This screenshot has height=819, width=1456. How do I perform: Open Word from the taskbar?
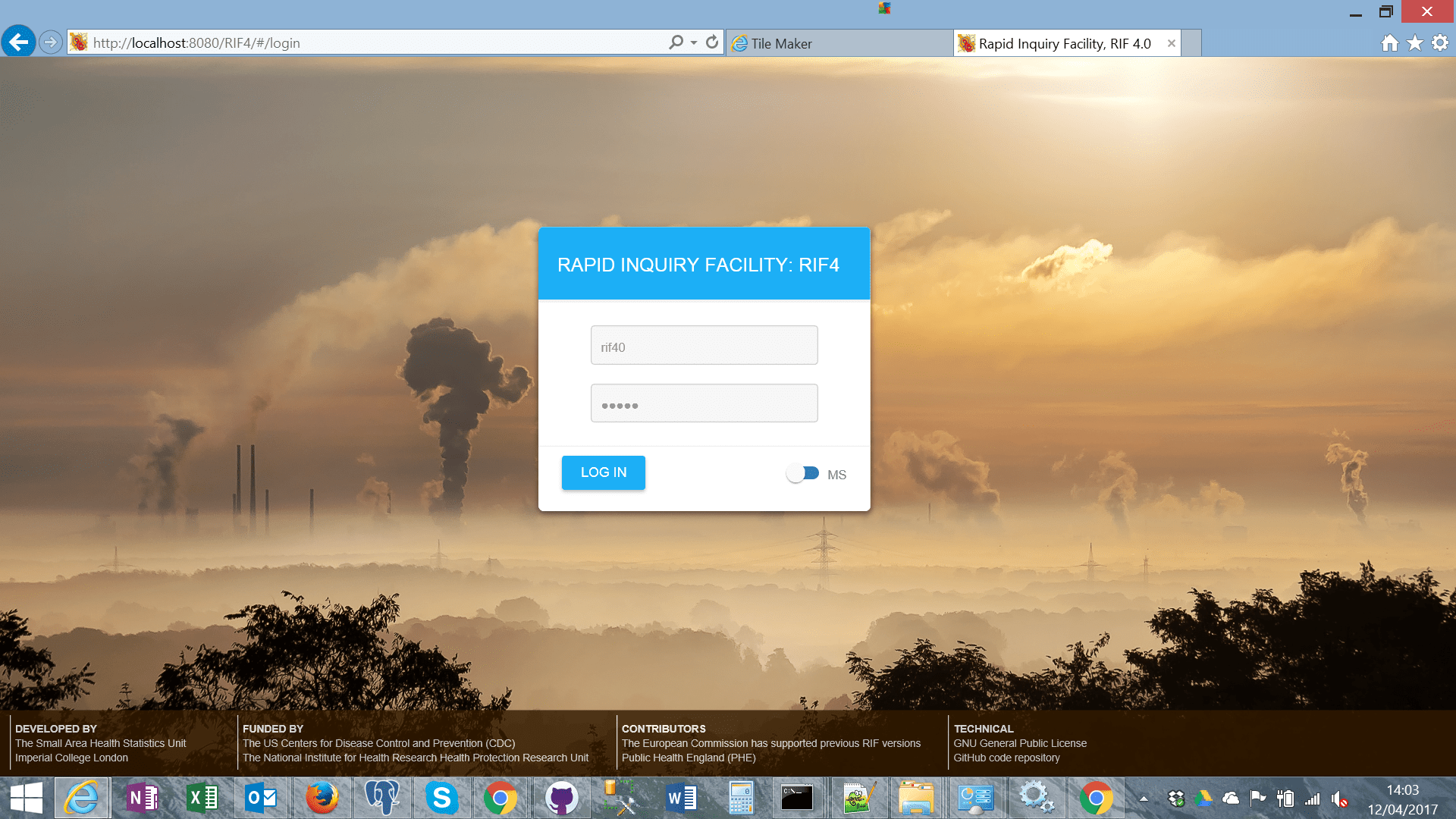(x=680, y=798)
